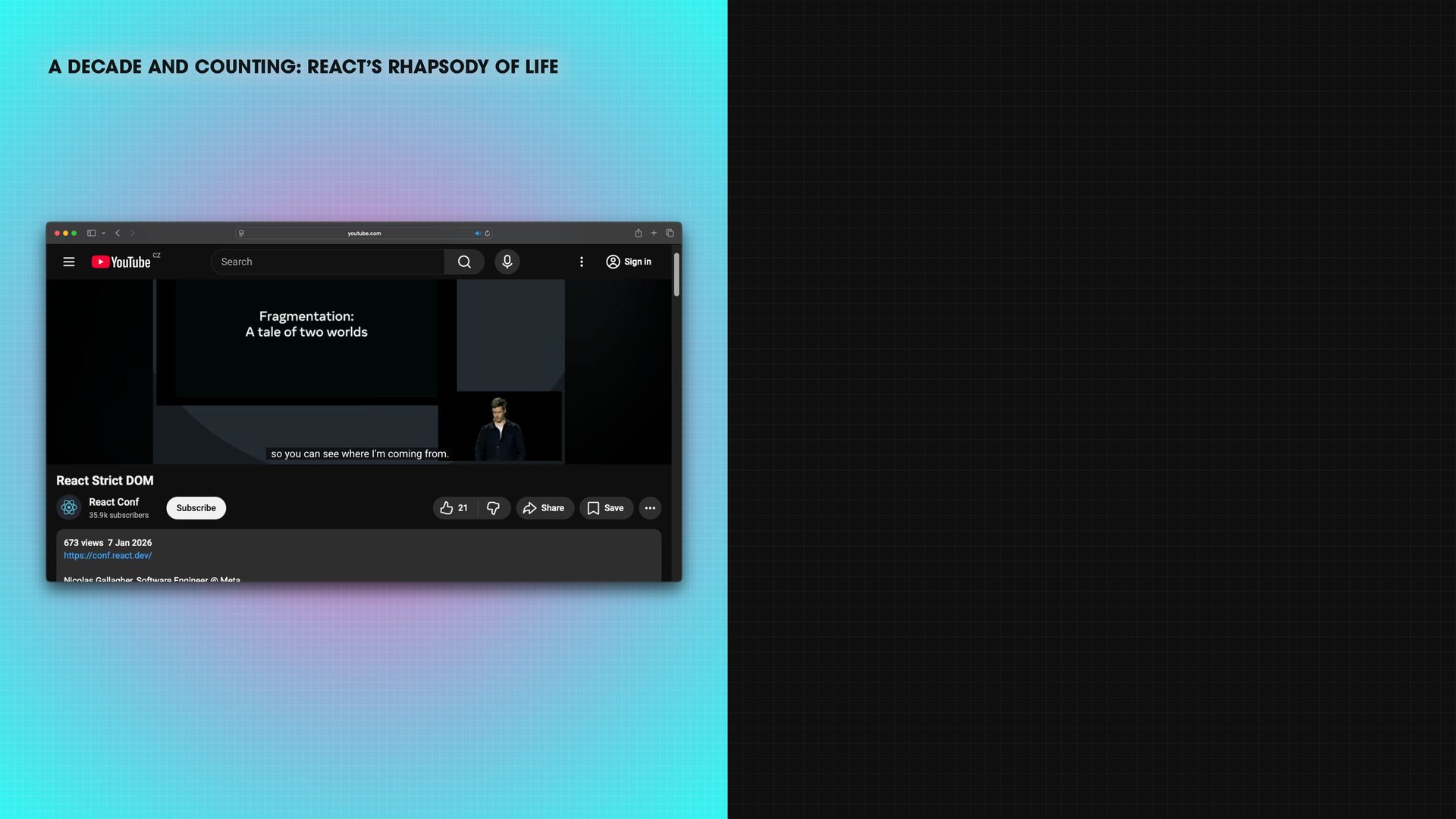Screen dimensions: 1456x819
Task: Open YouTube settings three-dot menu
Action: pyautogui.click(x=582, y=262)
